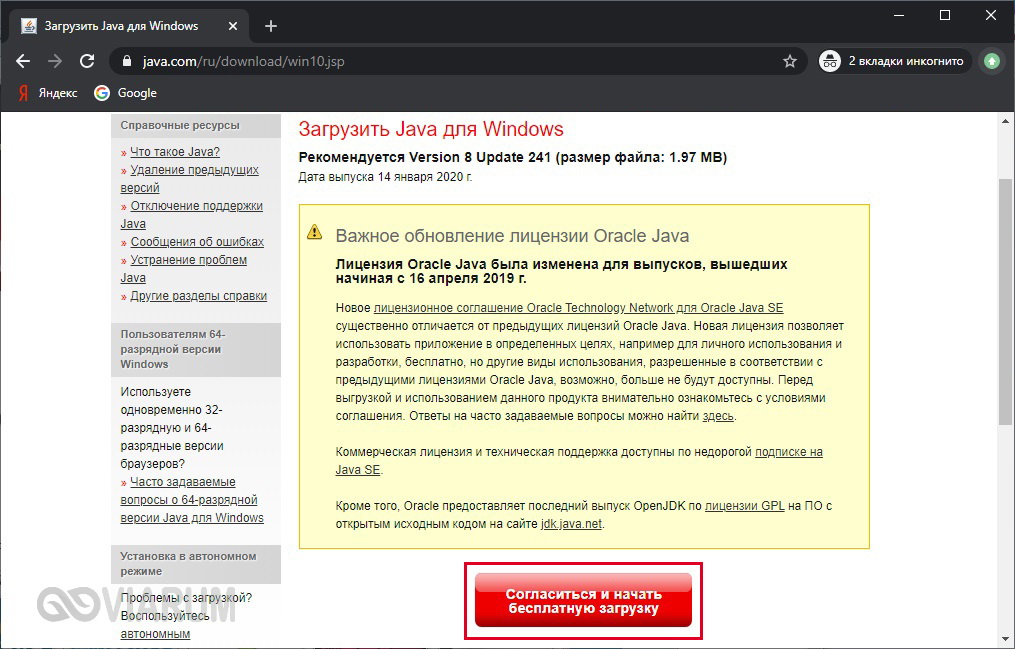Reload the page with the refresh icon
The height and width of the screenshot is (649, 1015).
pyautogui.click(x=87, y=61)
